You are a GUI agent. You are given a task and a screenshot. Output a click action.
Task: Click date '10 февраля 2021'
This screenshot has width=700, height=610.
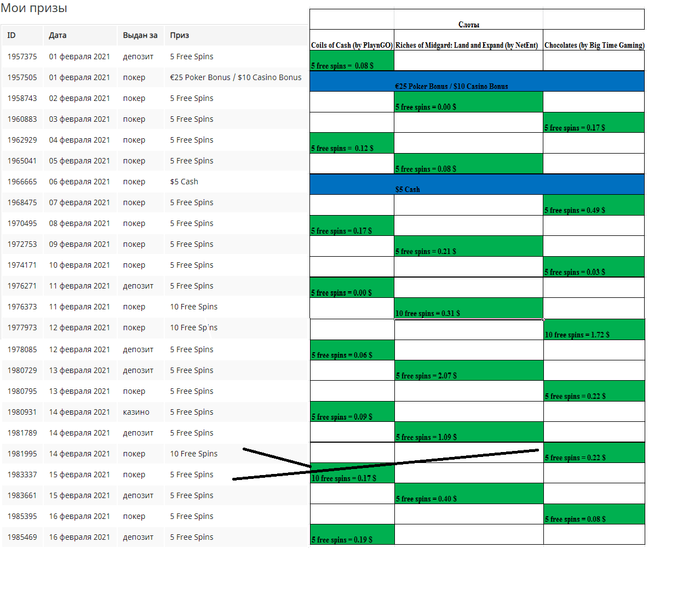tap(79, 265)
